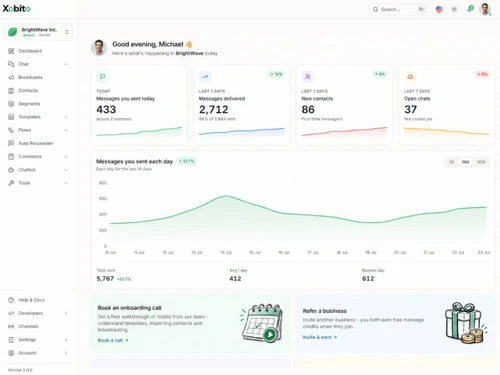Click the red percentage badge on Open chats
Image resolution: width=500 pixels, height=375 pixels.
(482, 74)
